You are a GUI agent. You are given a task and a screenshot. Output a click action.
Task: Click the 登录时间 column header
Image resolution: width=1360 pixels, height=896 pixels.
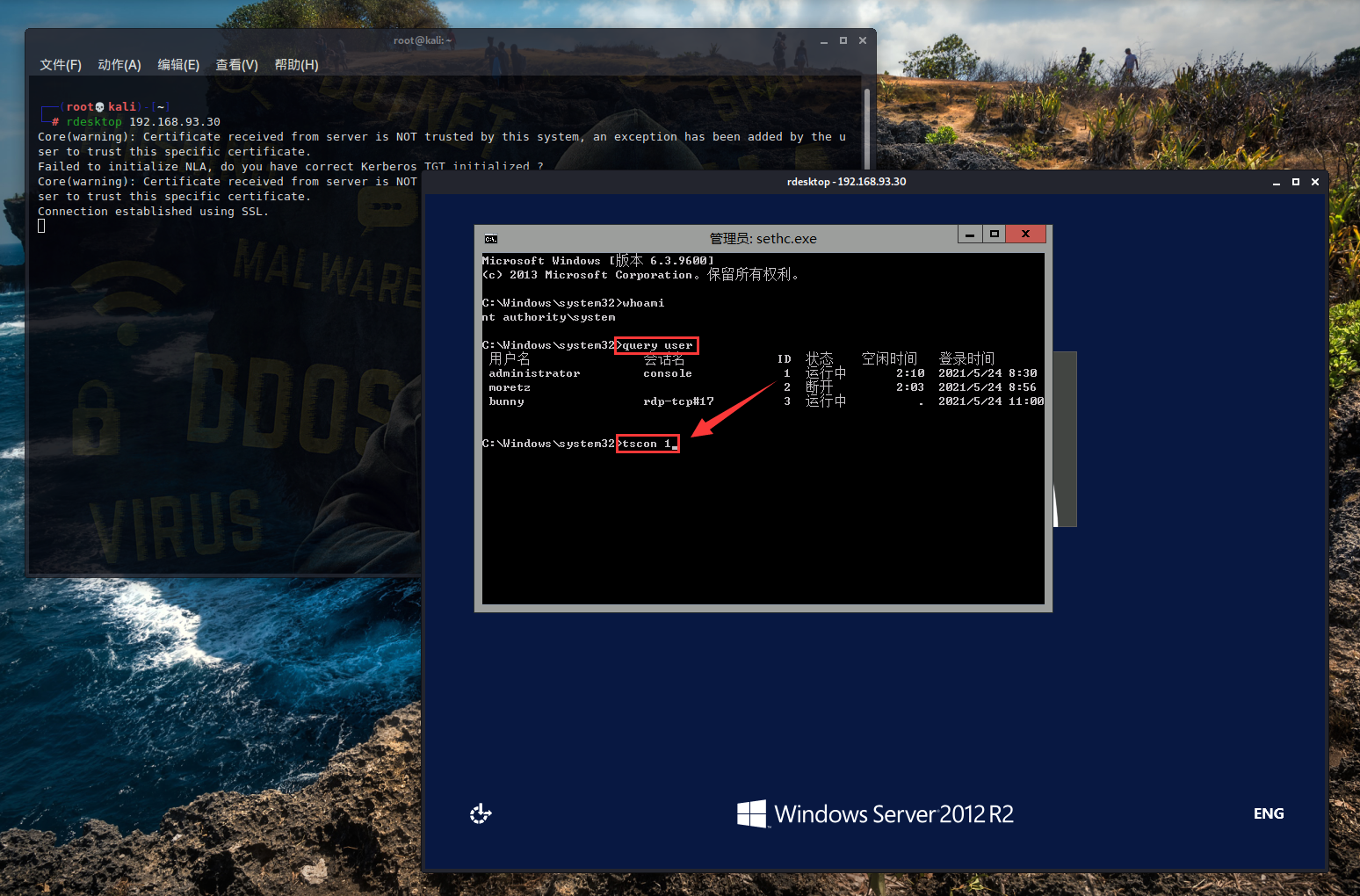coord(966,359)
